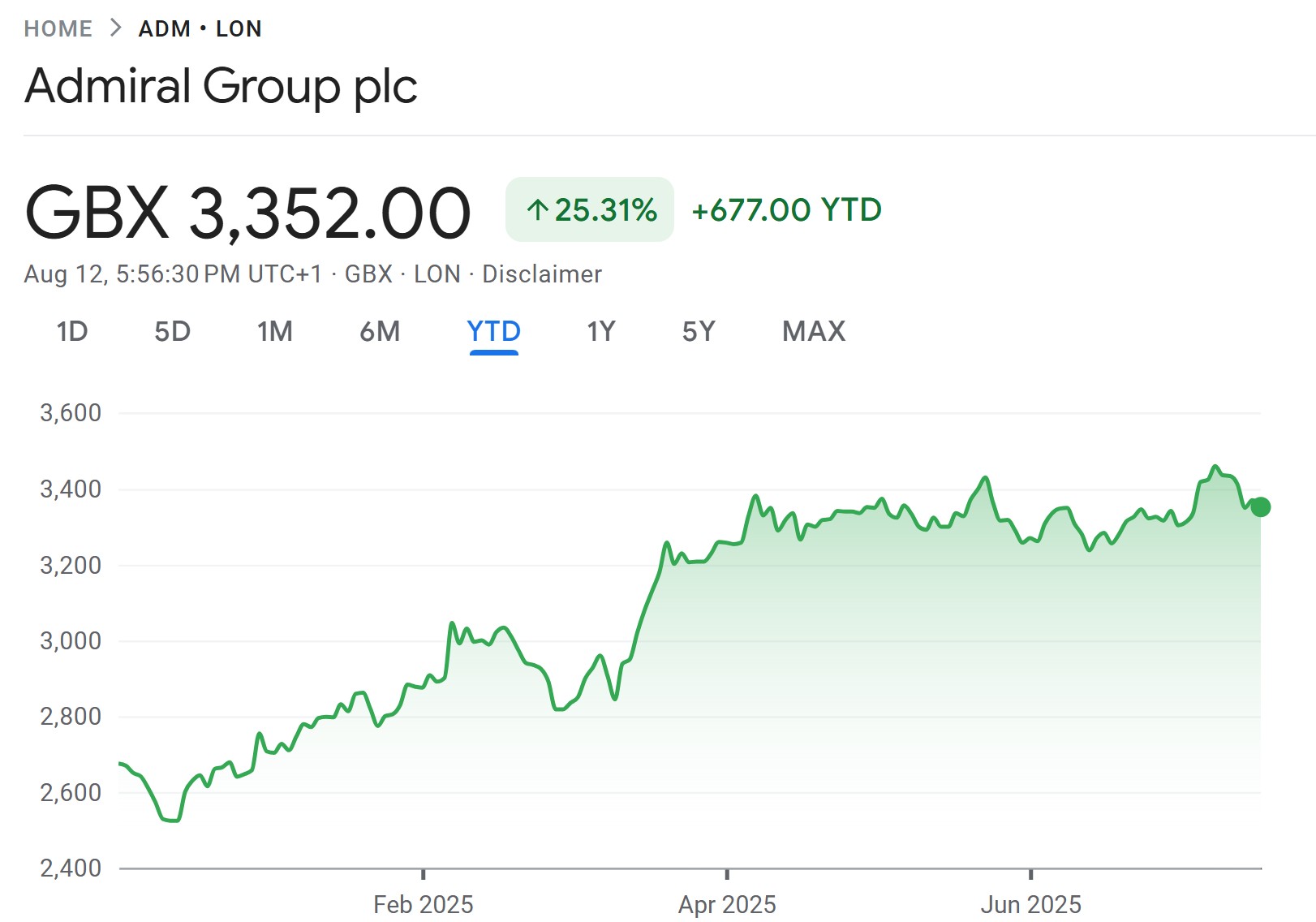Screen dimensions: 1316x922
Task: Select the 1D time range
Action: [73, 331]
